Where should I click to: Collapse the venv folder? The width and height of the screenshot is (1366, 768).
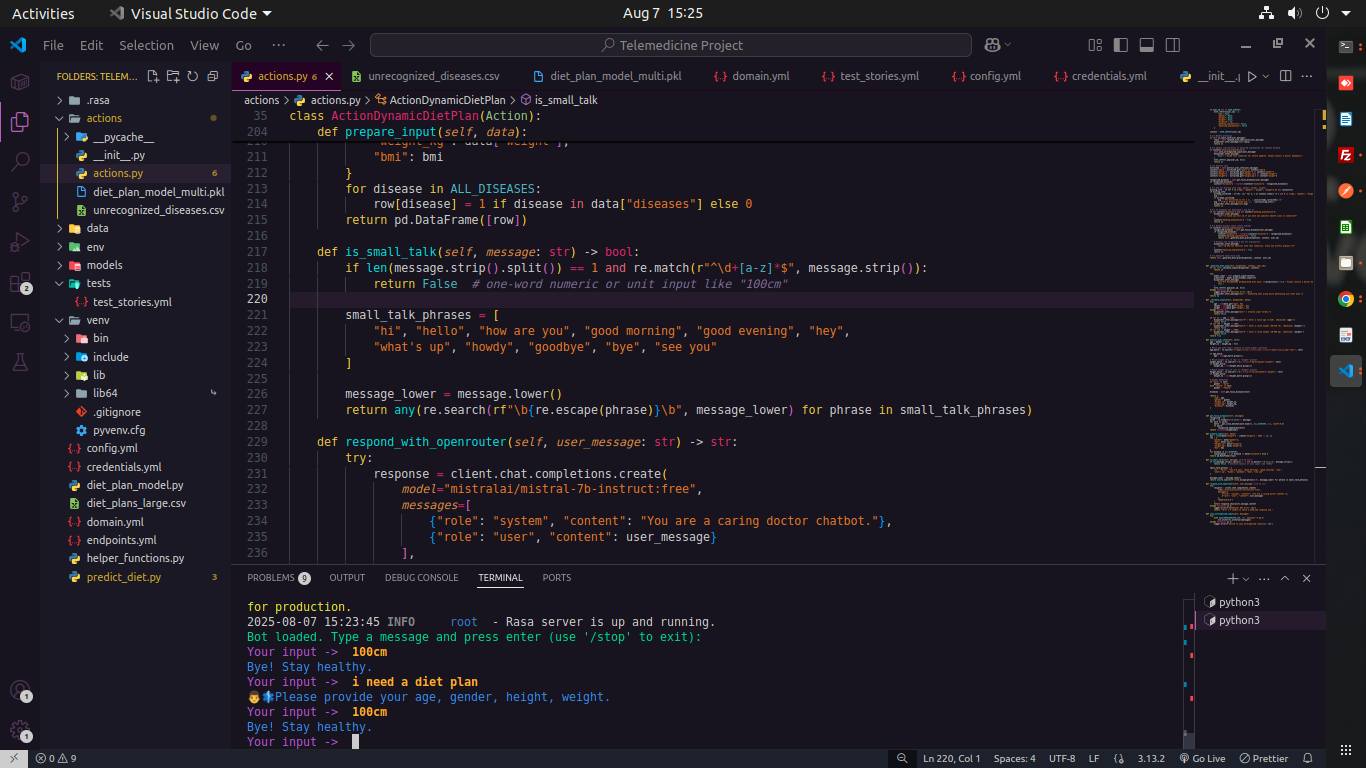tap(97, 320)
